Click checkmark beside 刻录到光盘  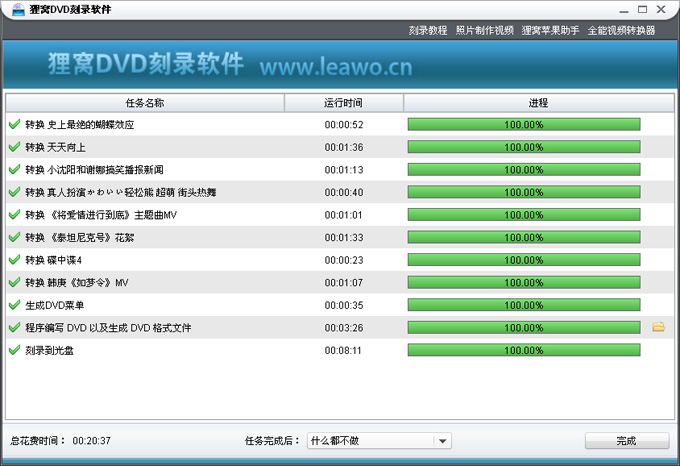(14, 350)
